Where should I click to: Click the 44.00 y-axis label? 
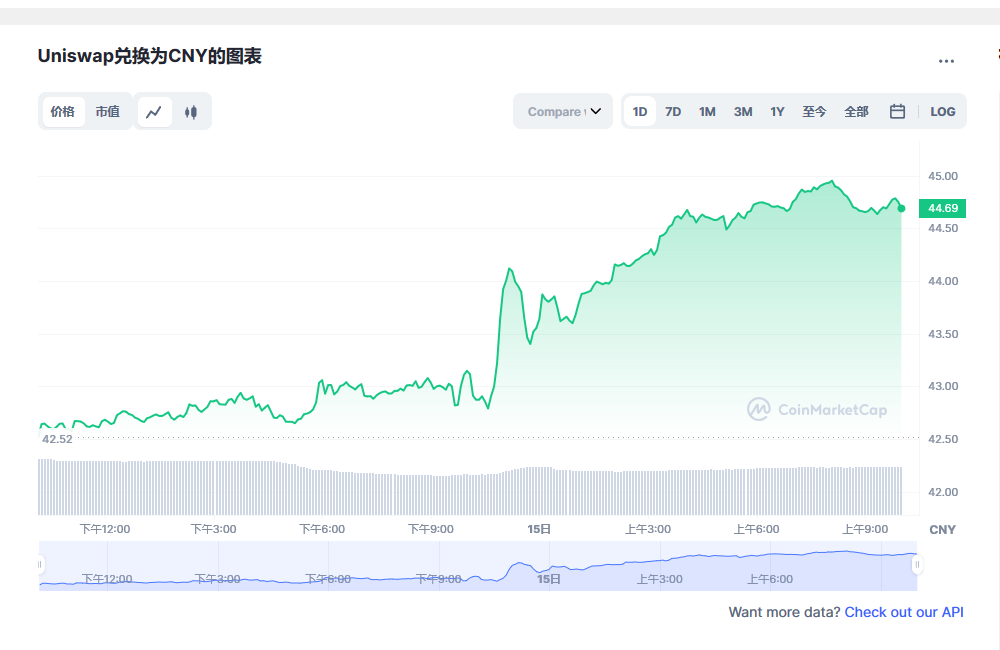pos(943,281)
